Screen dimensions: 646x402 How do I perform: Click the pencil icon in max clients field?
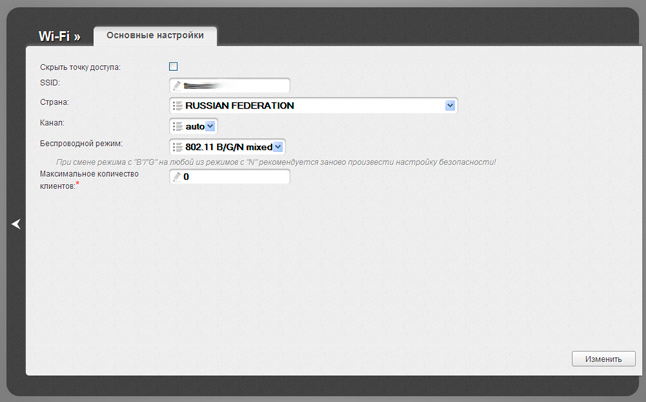[177, 177]
